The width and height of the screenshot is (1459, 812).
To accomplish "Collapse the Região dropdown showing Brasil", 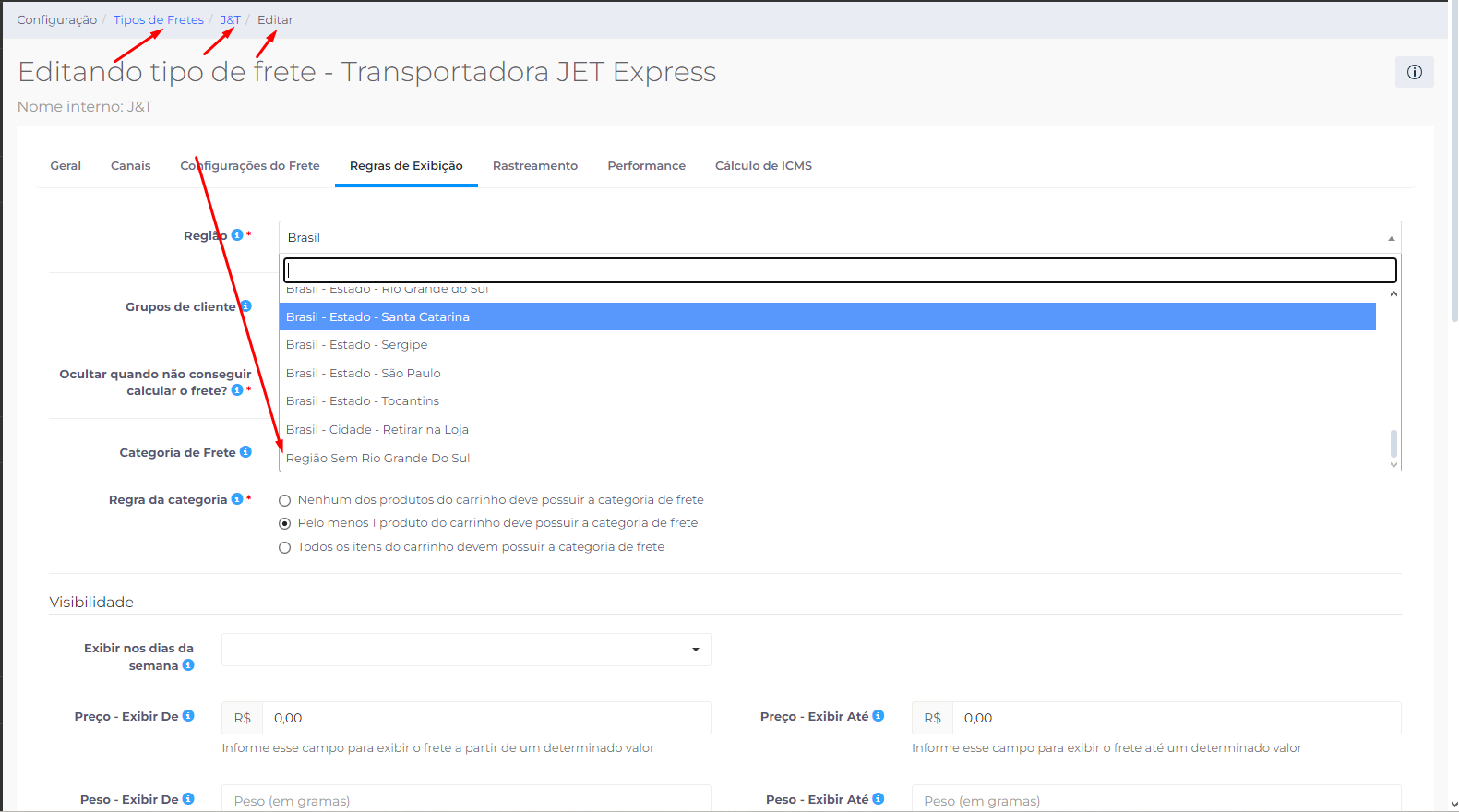I will [840, 237].
